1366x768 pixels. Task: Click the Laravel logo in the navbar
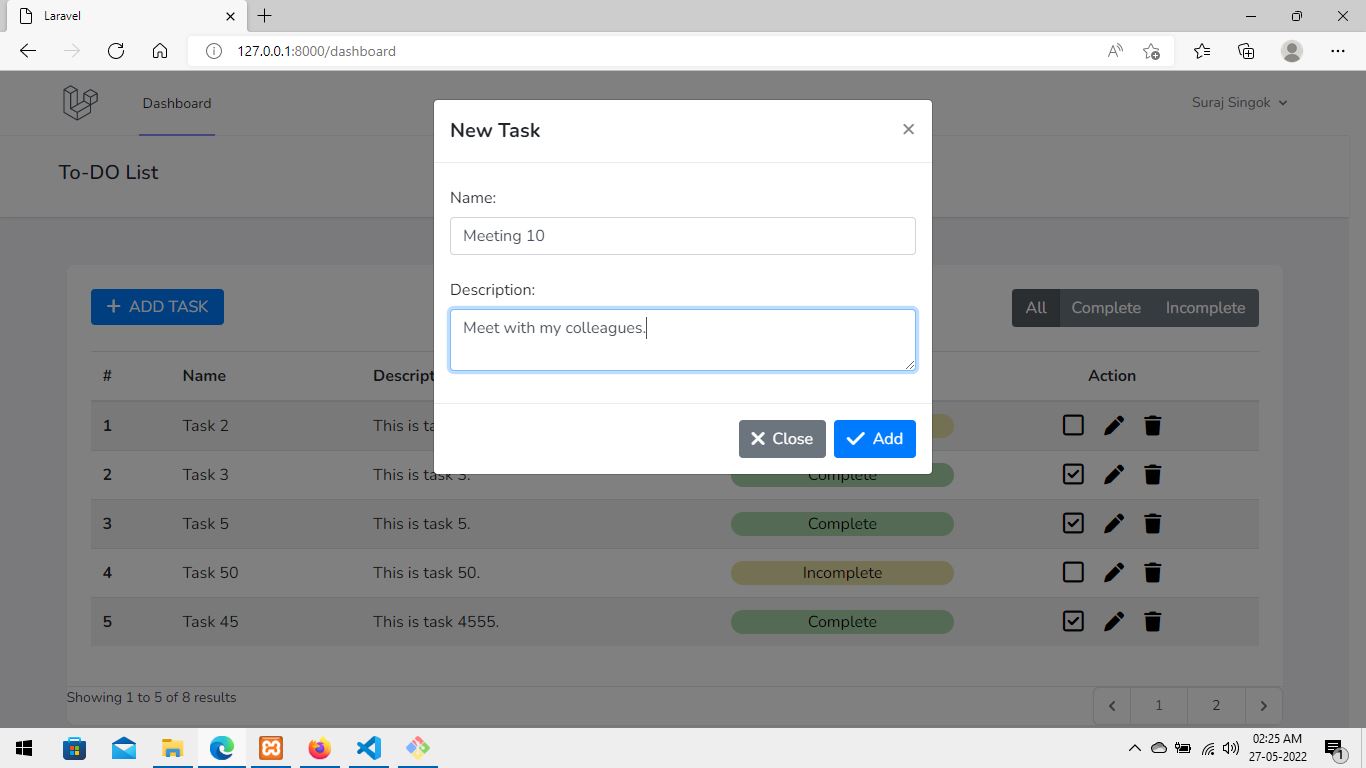[x=79, y=102]
